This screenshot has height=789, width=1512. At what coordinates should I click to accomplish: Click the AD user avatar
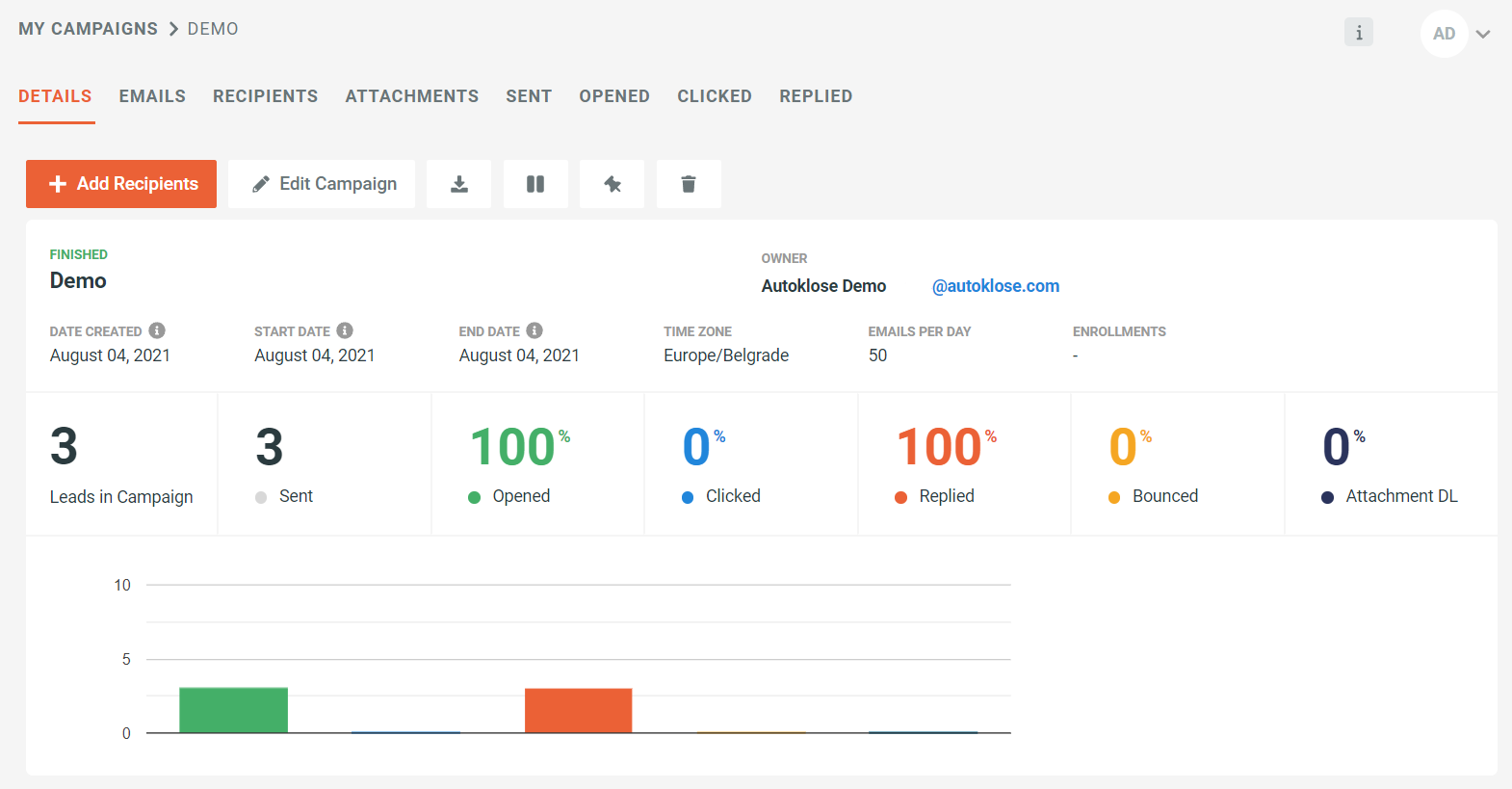pos(1444,34)
